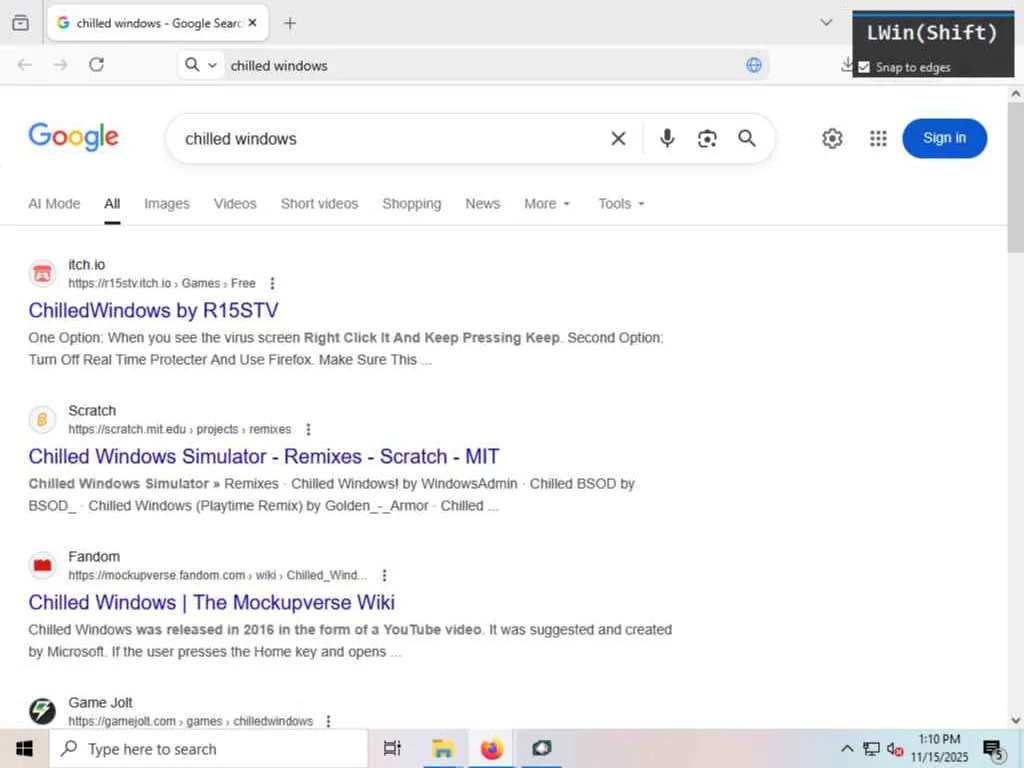
Task: Click the mockupverse.fandom.com URL breadcrumb
Action: (x=217, y=575)
